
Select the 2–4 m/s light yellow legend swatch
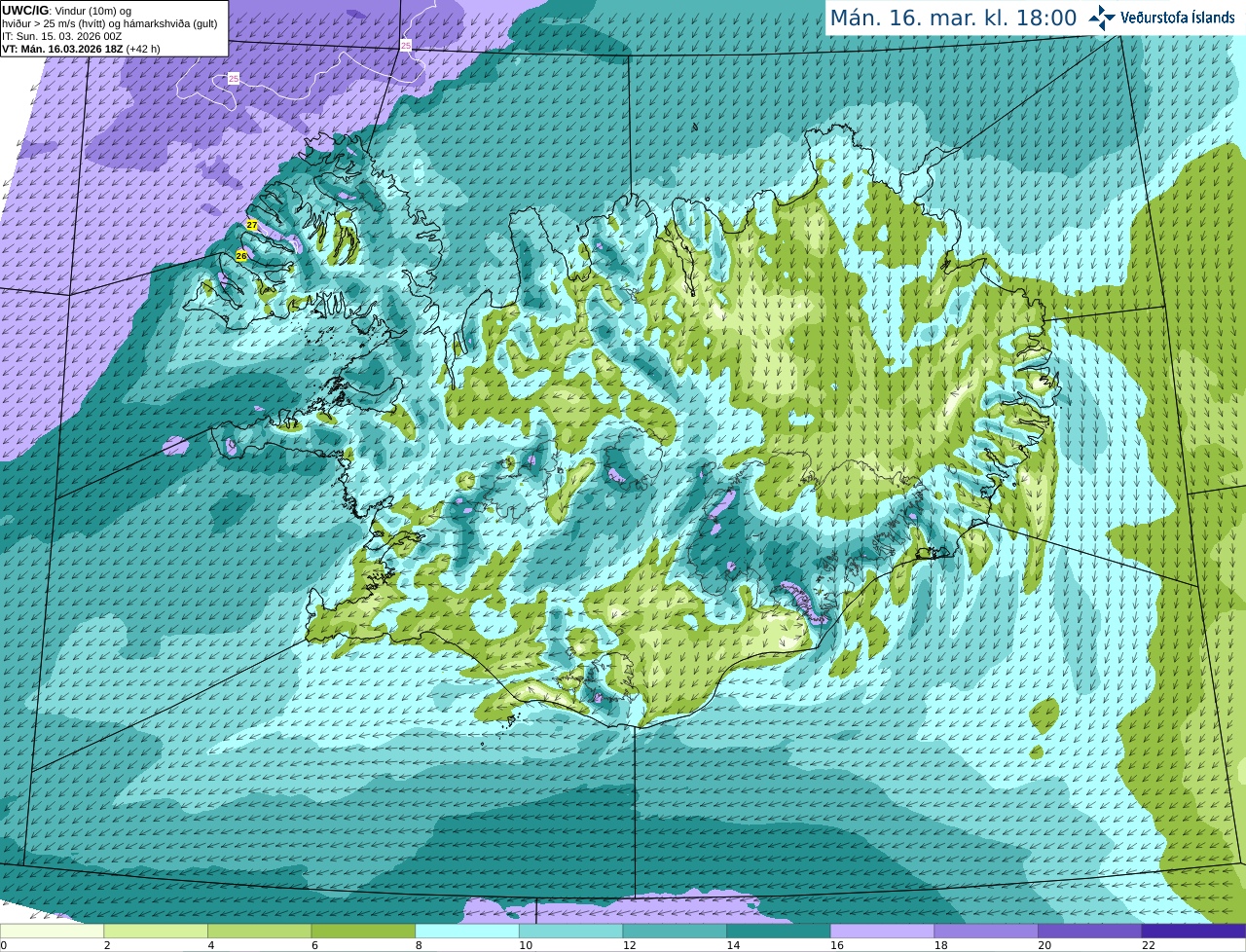click(156, 931)
